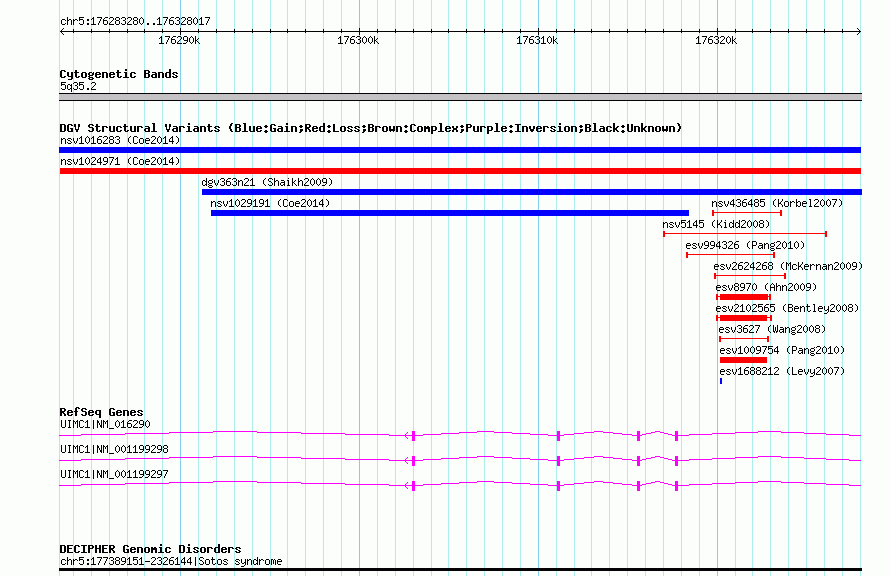Open esv1688212 (Levy2007) label
This screenshot has width=890, height=576.
click(782, 371)
